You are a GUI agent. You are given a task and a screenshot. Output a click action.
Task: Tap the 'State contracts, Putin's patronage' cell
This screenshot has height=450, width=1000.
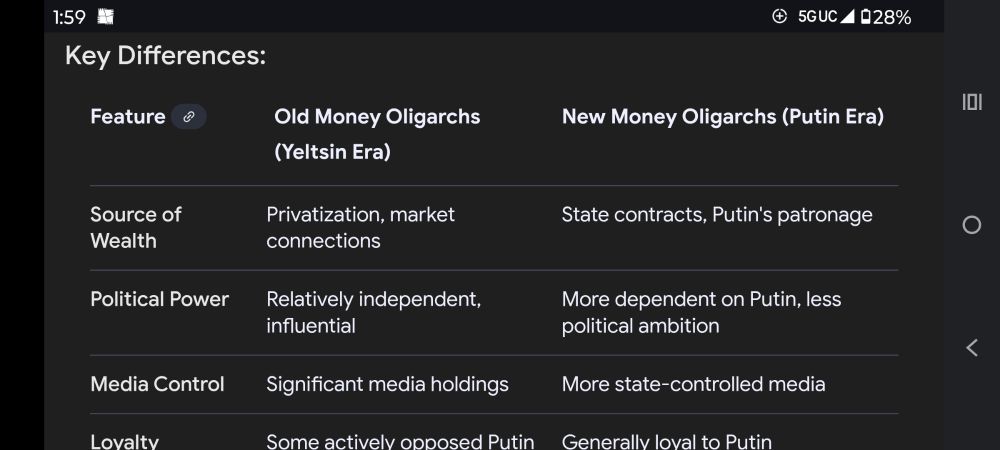click(x=717, y=215)
